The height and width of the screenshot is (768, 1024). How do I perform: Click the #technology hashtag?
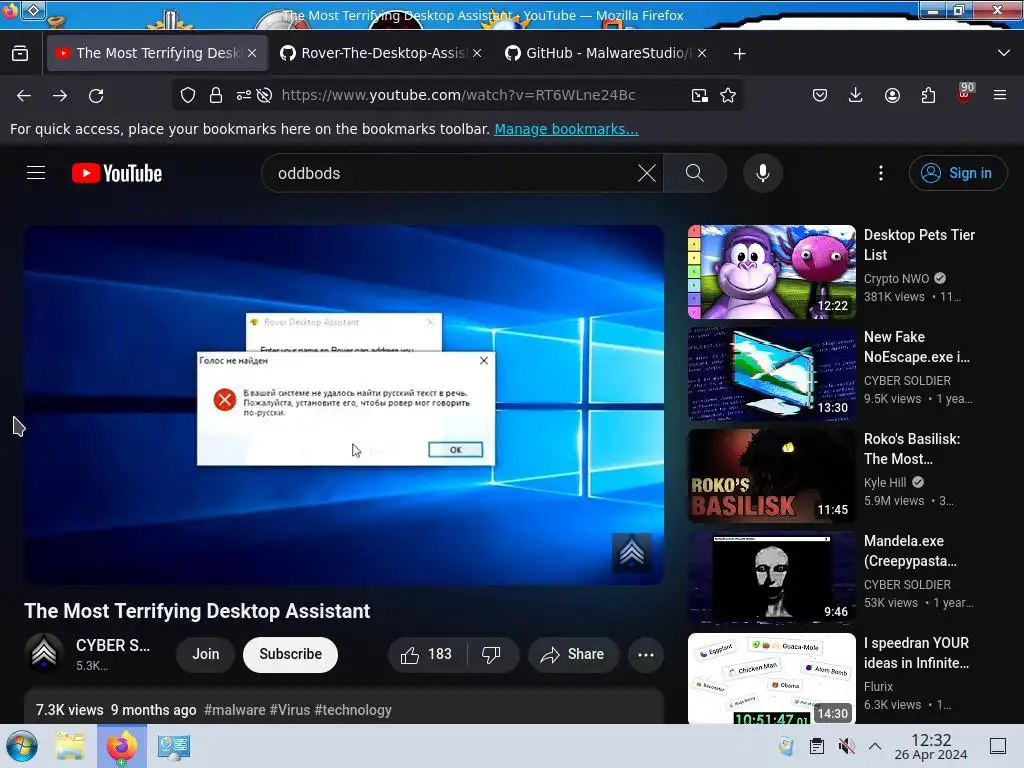click(x=353, y=710)
